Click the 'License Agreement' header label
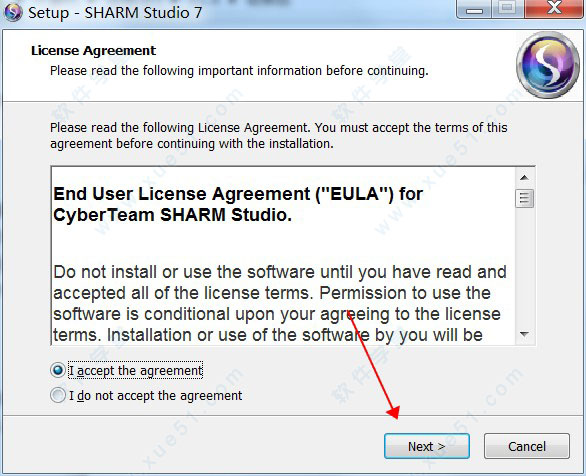The image size is (586, 476). pos(93,50)
